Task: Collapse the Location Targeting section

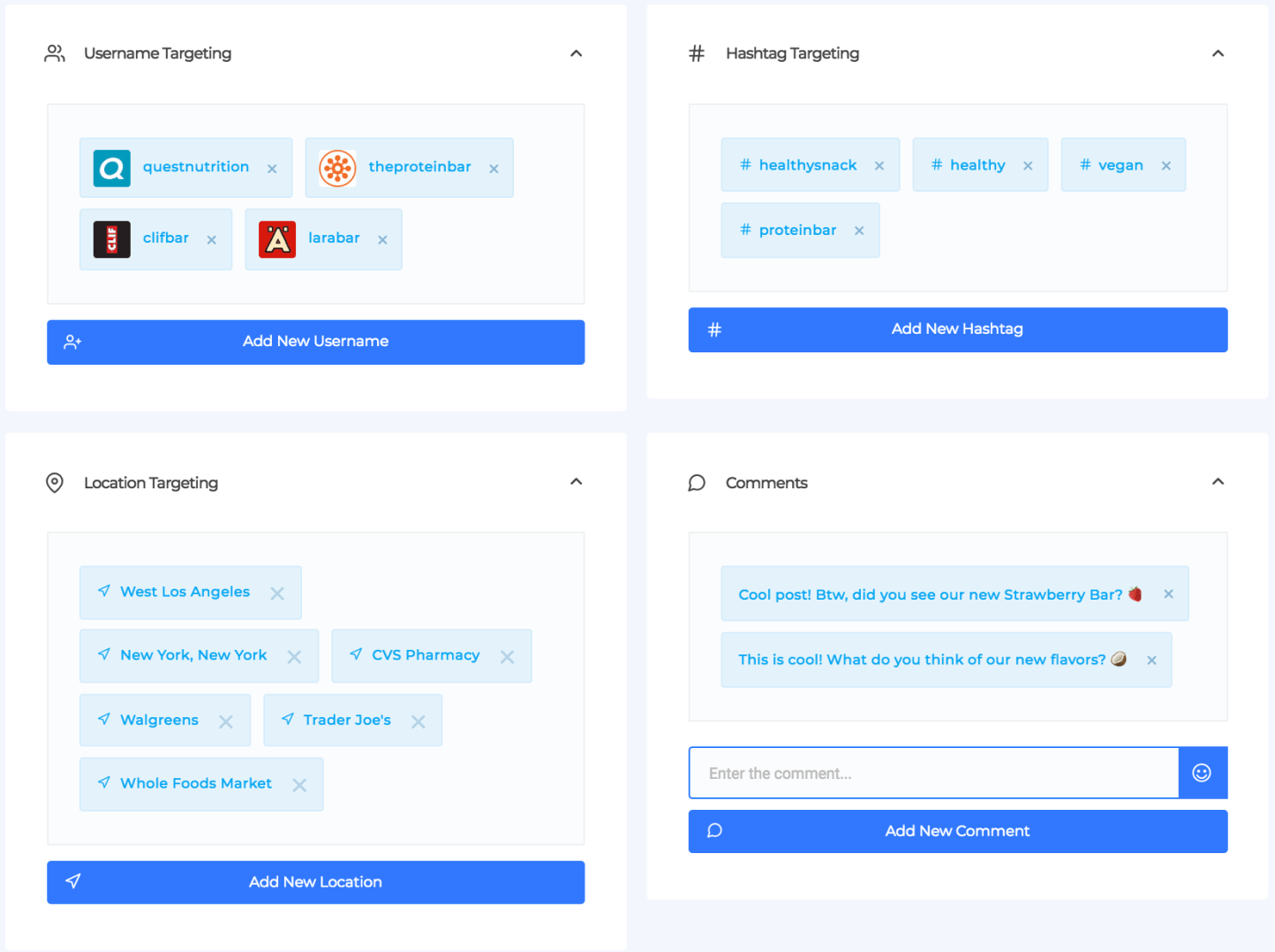Action: point(577,482)
